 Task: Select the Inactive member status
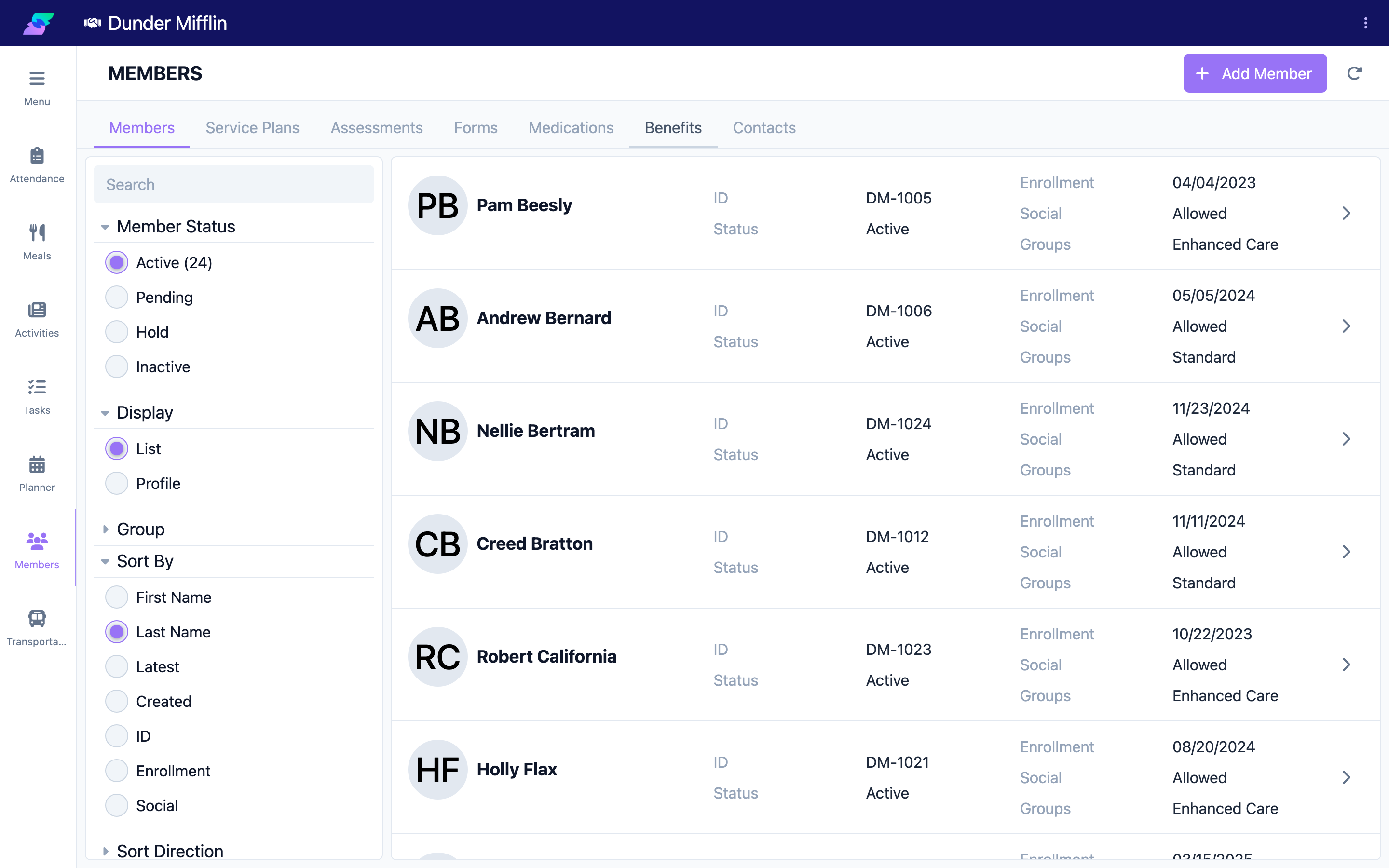(117, 367)
